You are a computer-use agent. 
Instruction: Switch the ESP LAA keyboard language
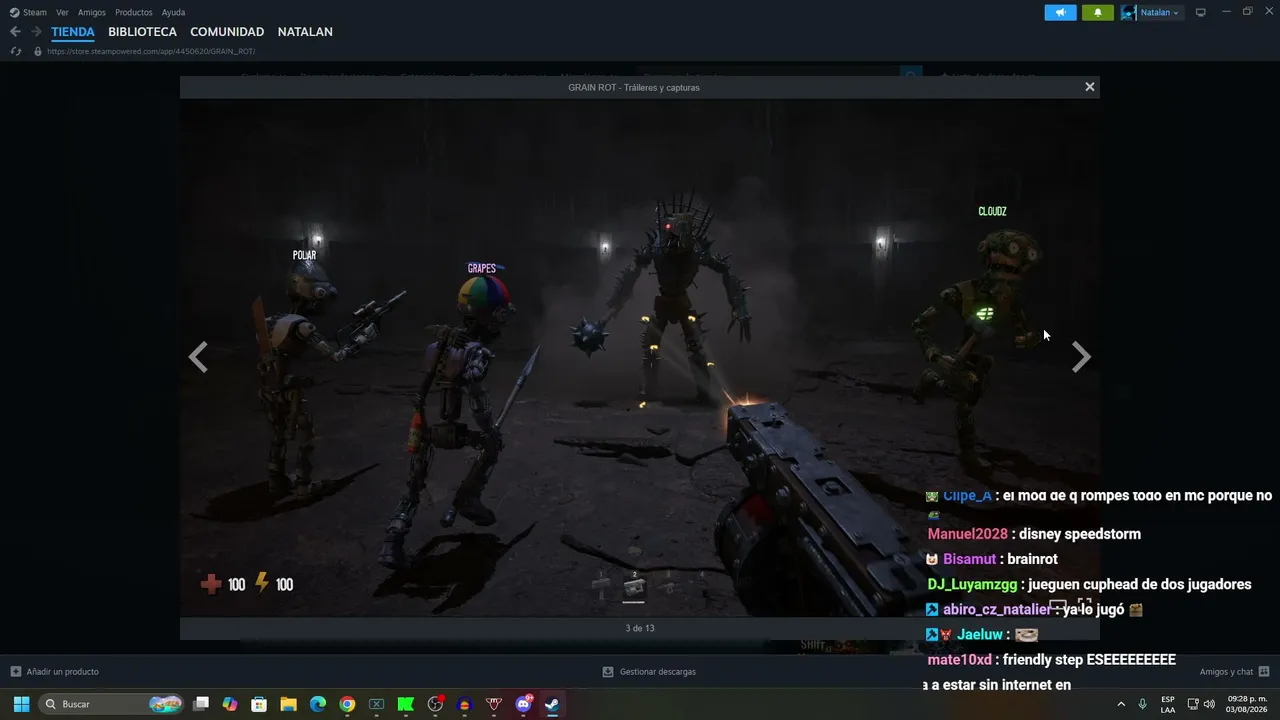[1168, 704]
